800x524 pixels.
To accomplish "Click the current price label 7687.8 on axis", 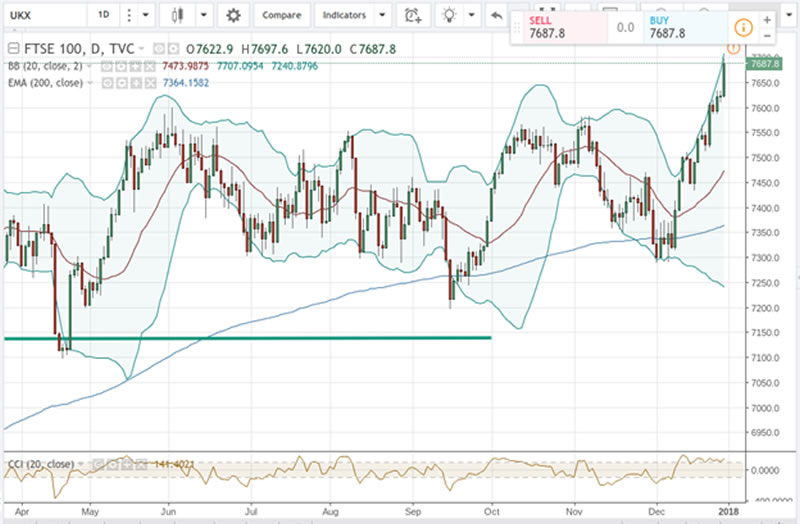I will point(764,64).
